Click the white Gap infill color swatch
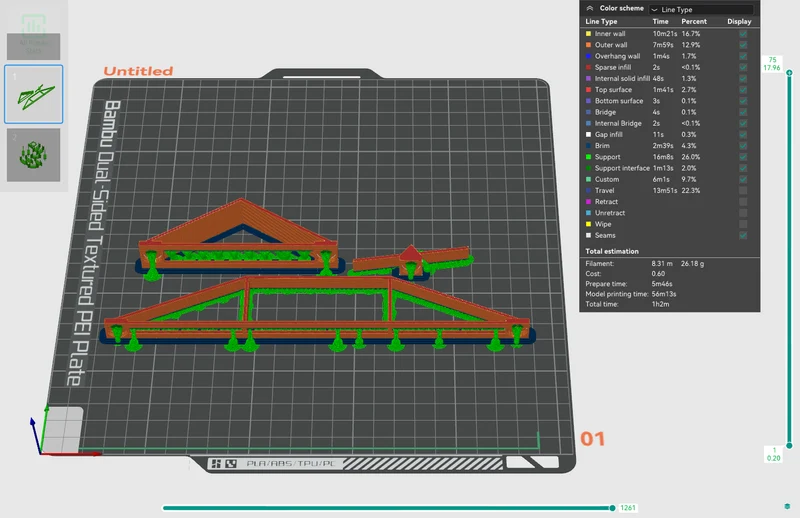Viewport: 800px width, 518px height. pyautogui.click(x=588, y=135)
